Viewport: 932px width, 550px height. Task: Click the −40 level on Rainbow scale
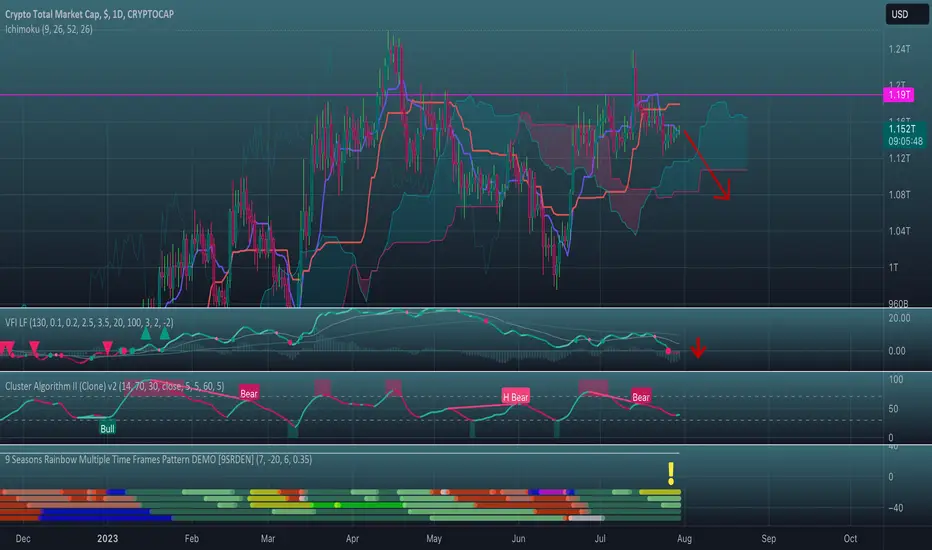point(896,508)
